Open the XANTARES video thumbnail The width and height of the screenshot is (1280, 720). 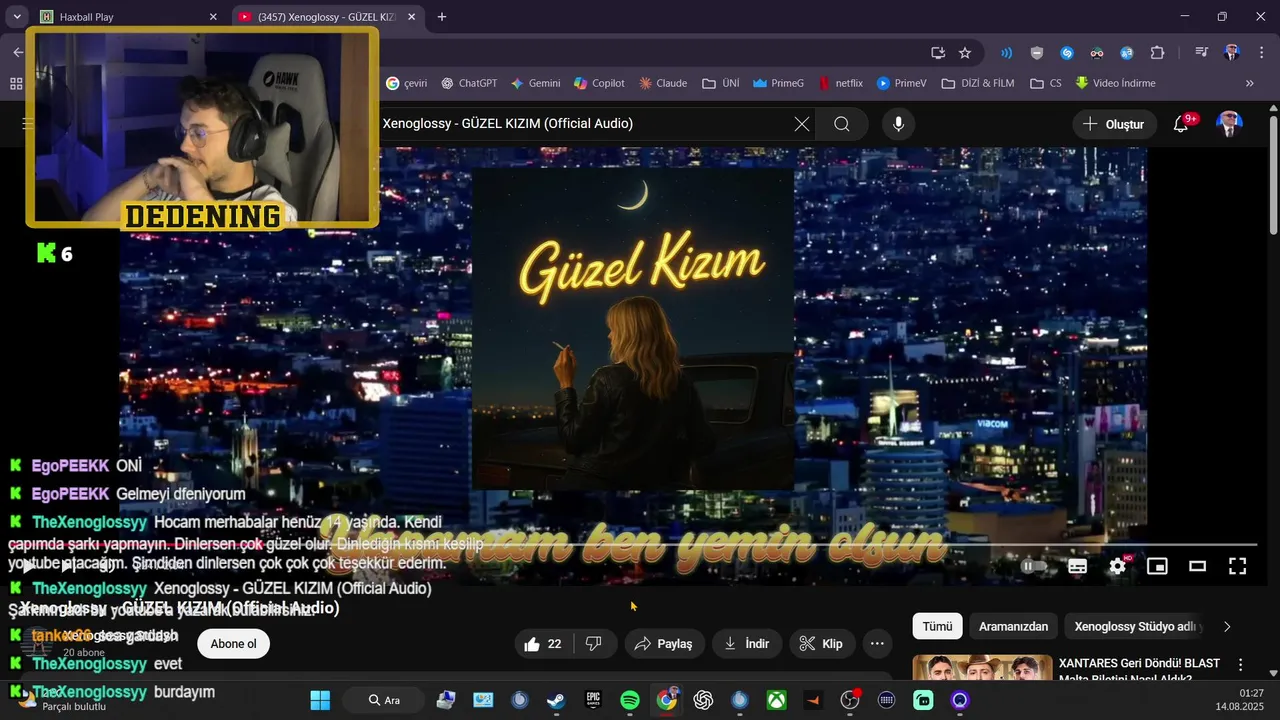[982, 667]
